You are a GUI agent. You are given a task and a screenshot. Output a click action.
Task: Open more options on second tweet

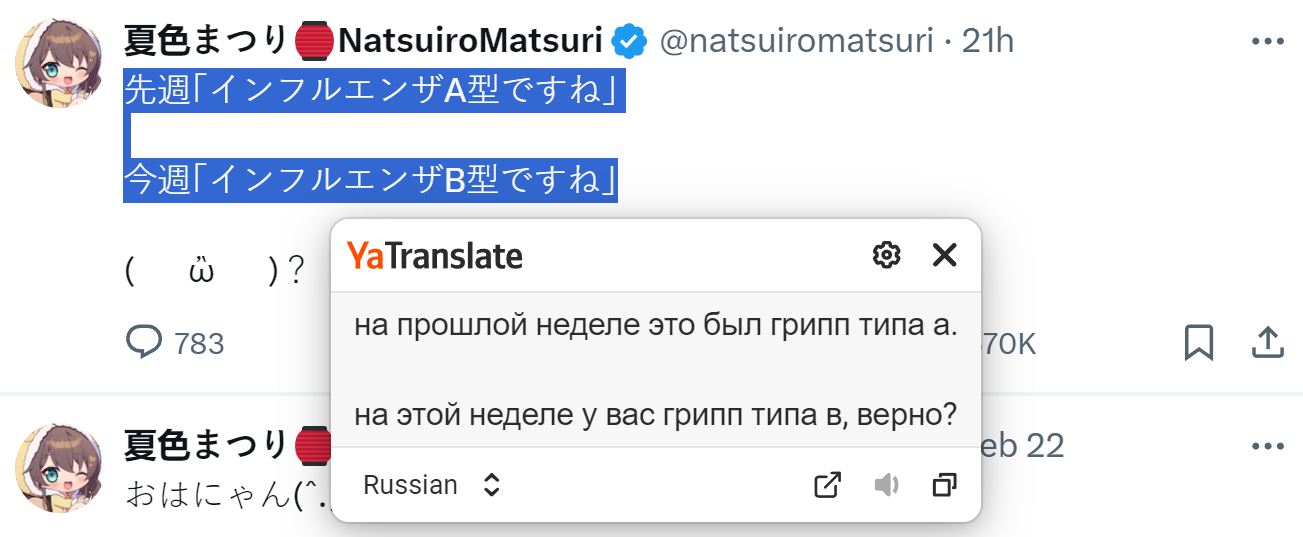tap(1267, 446)
